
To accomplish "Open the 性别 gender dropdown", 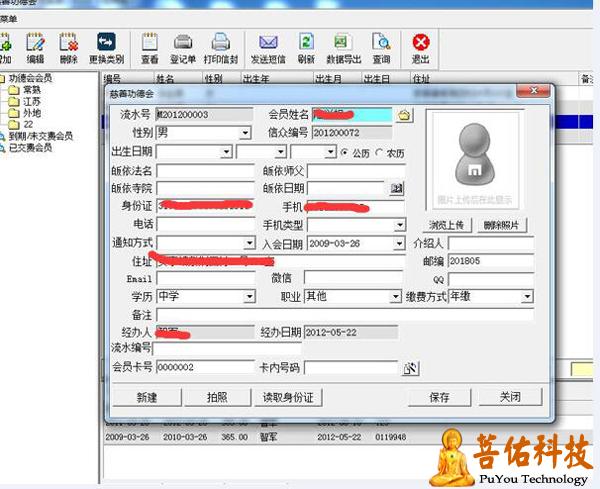I will tap(245, 133).
